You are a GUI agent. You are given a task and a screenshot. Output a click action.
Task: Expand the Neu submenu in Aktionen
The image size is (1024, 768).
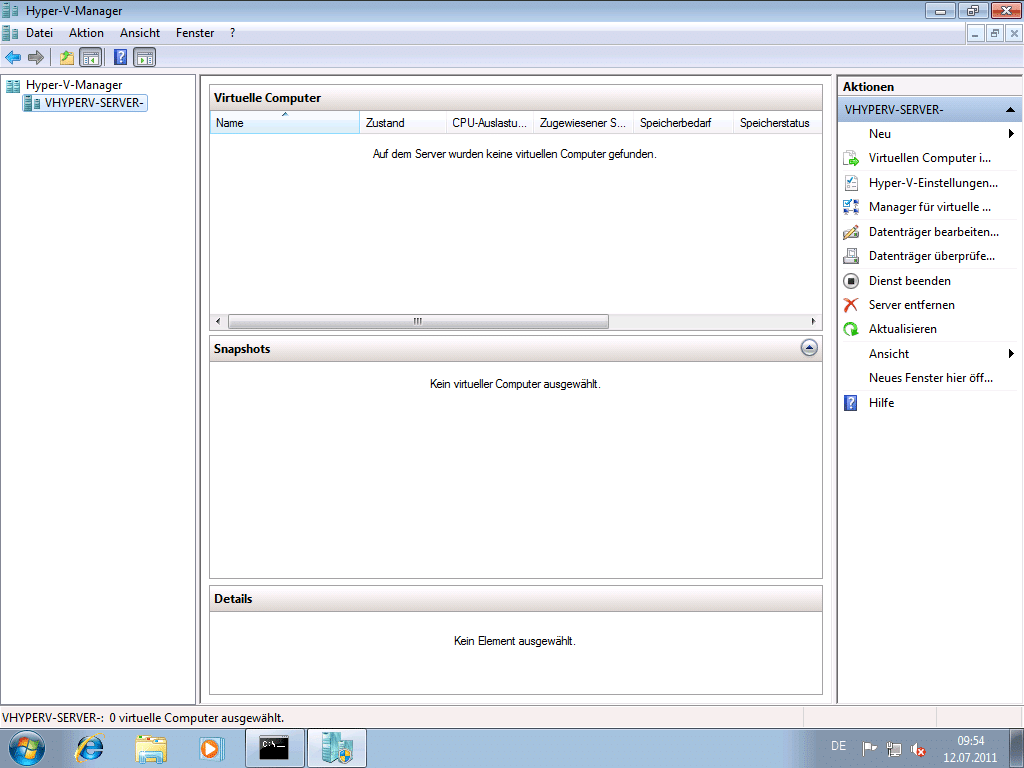[x=1011, y=134]
